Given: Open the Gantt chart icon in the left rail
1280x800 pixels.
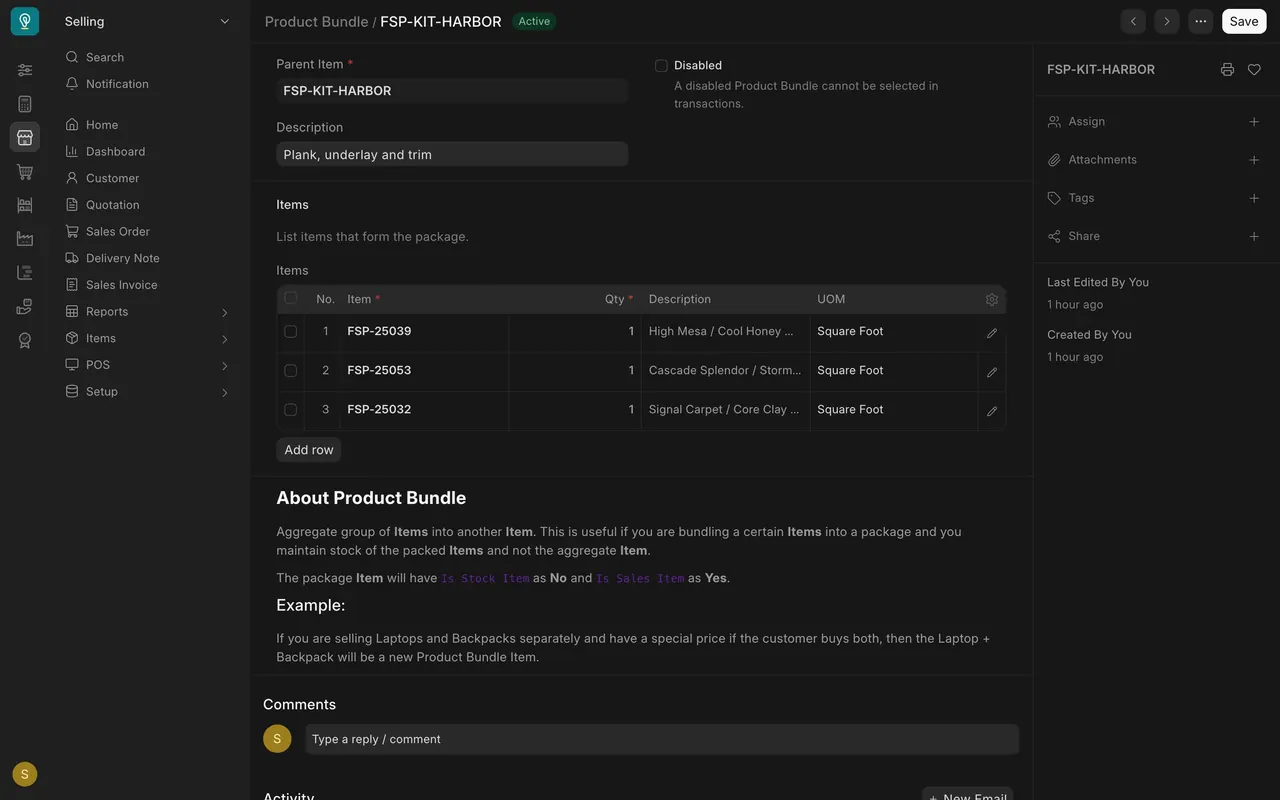Looking at the screenshot, I should coord(25,273).
